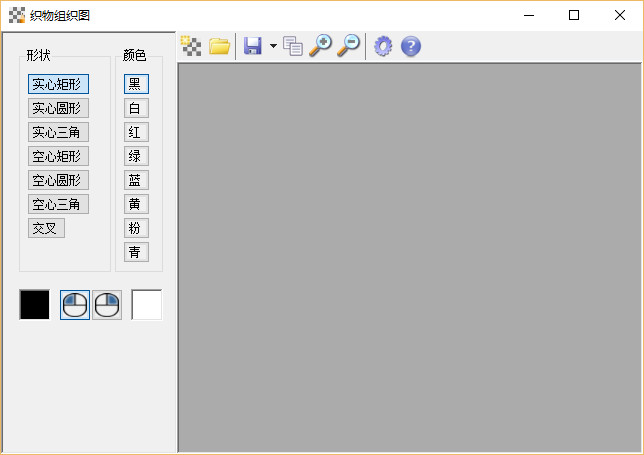
Task: Choose the 实心圆形 shape button
Action: 58,108
